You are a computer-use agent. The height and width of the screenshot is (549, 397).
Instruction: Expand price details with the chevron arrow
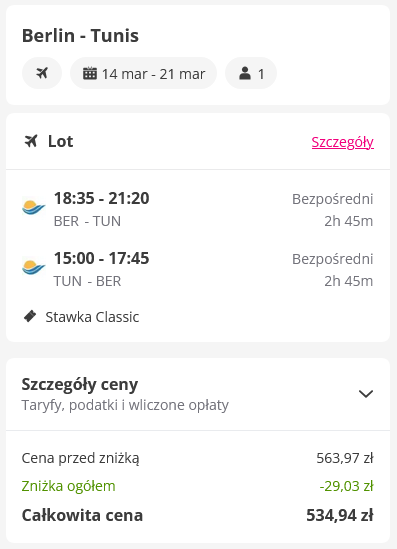coord(366,394)
